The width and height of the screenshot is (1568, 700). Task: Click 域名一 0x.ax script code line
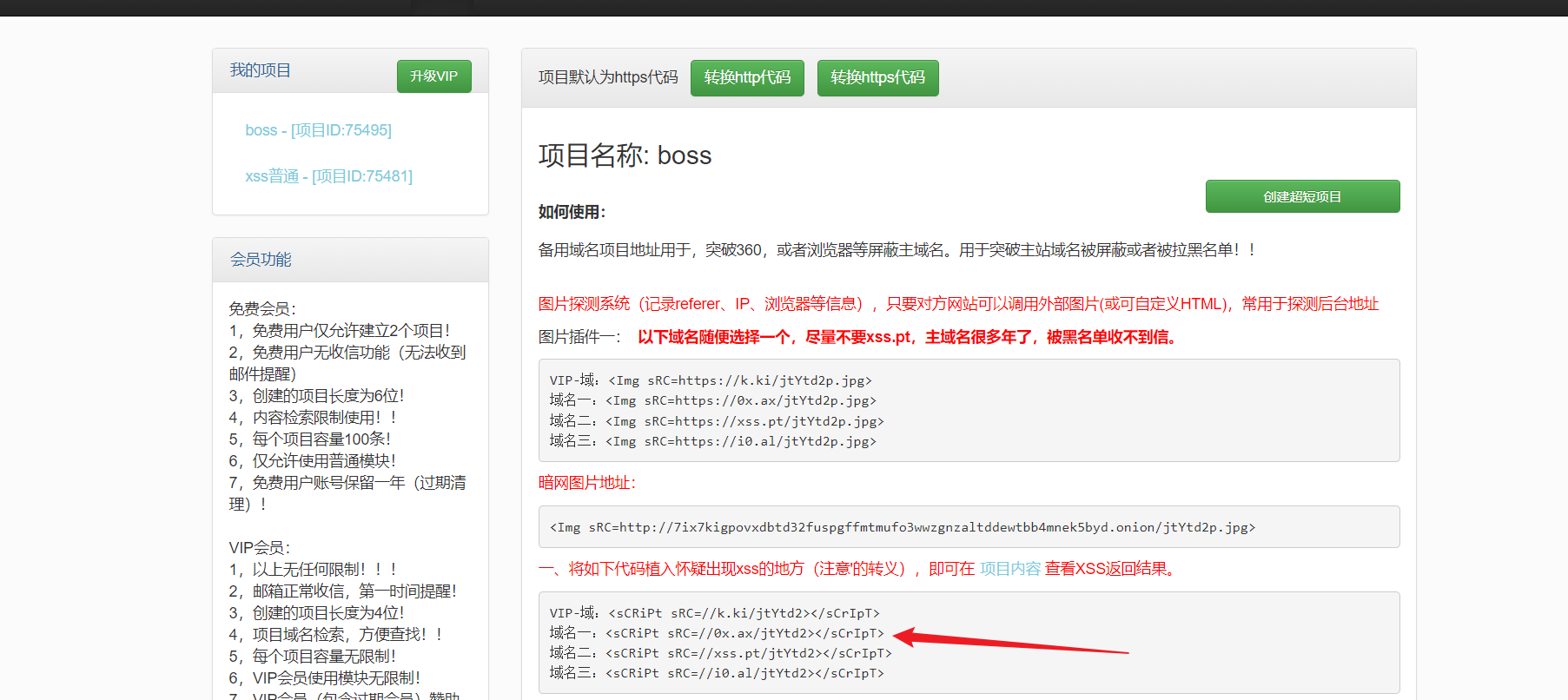pyautogui.click(x=717, y=633)
